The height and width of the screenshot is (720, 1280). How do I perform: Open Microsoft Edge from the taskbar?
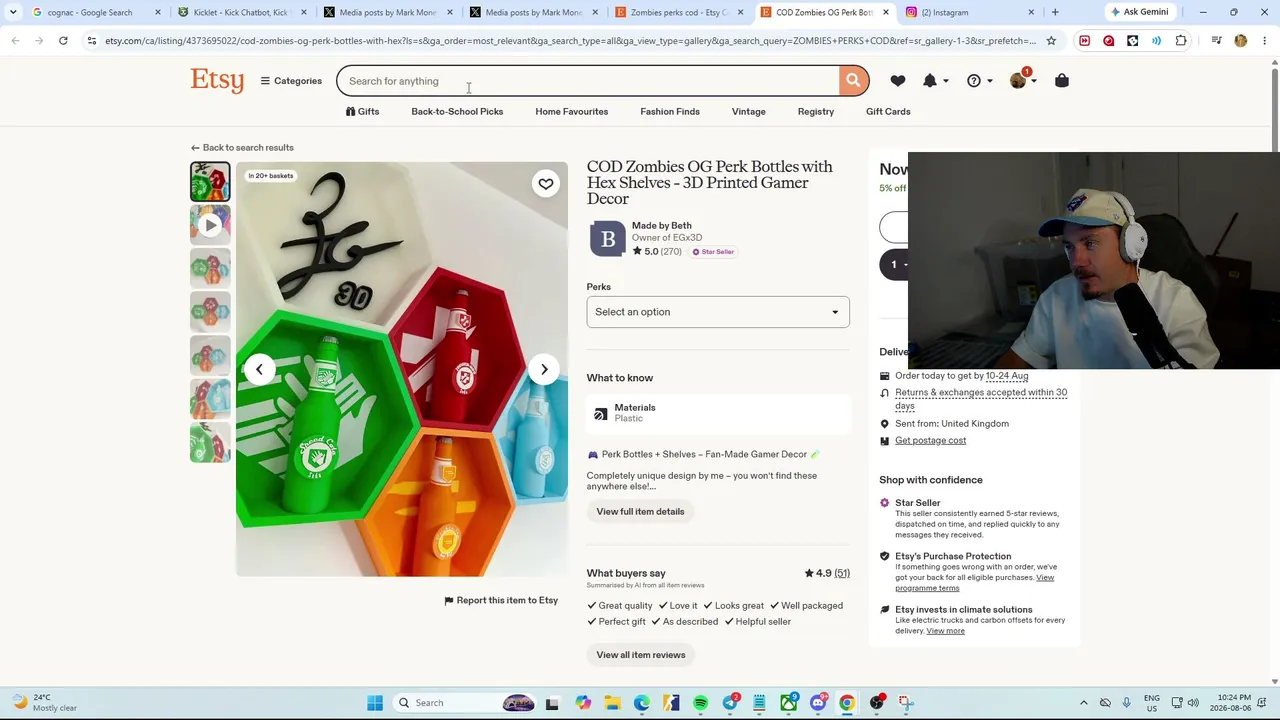(641, 703)
